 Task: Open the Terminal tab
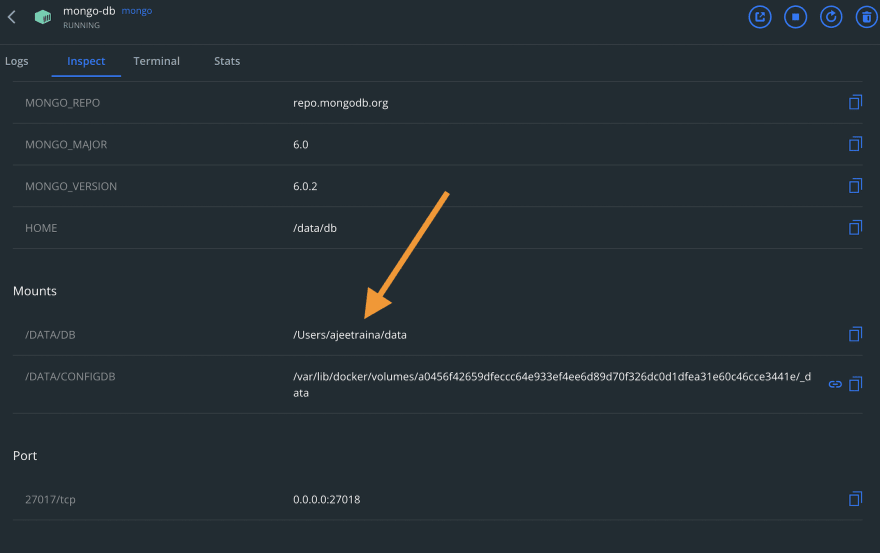(157, 61)
